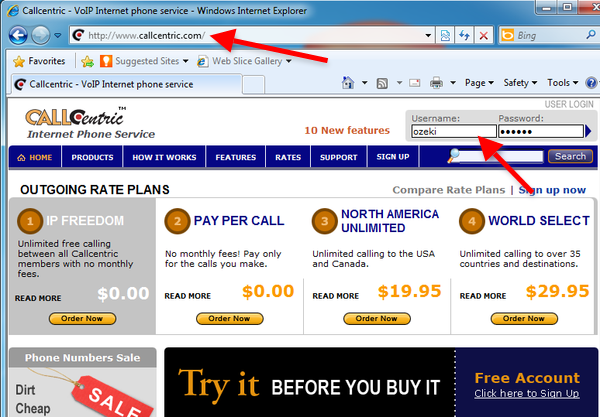Click the Refresh page icon

click(465, 35)
